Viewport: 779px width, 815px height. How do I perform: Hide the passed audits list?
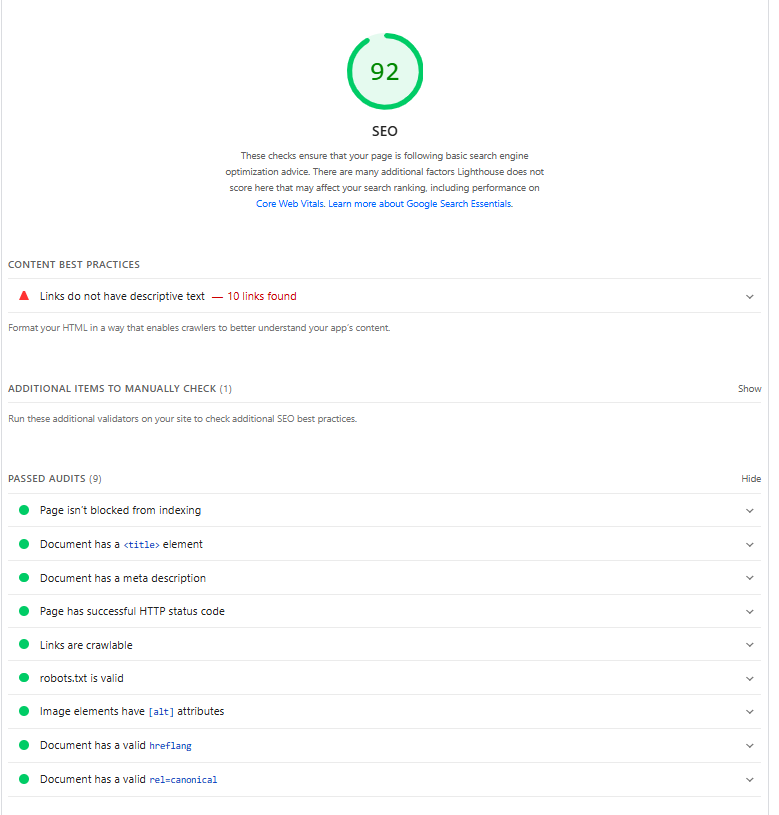(x=751, y=479)
